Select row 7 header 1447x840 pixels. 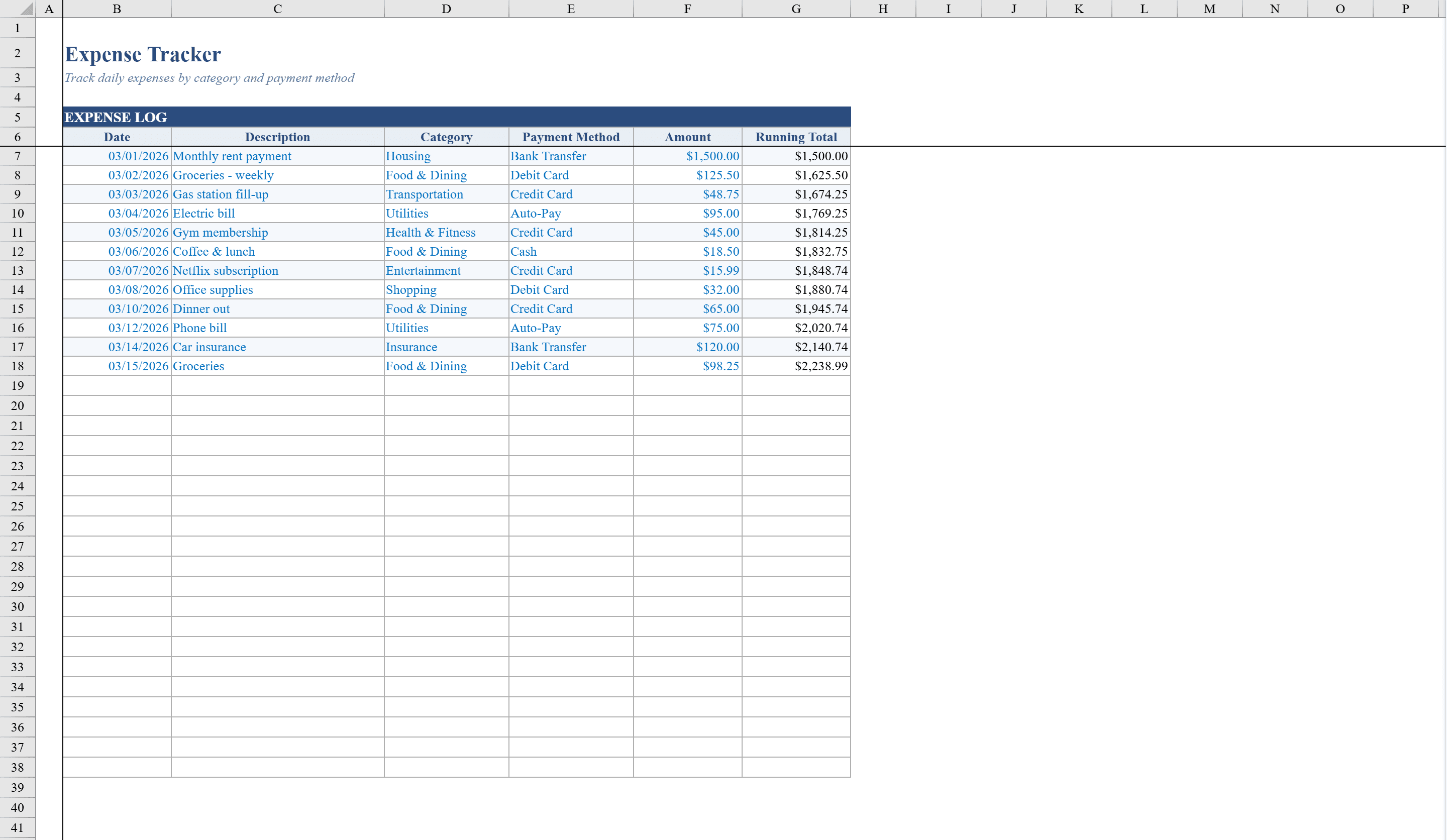[x=17, y=156]
